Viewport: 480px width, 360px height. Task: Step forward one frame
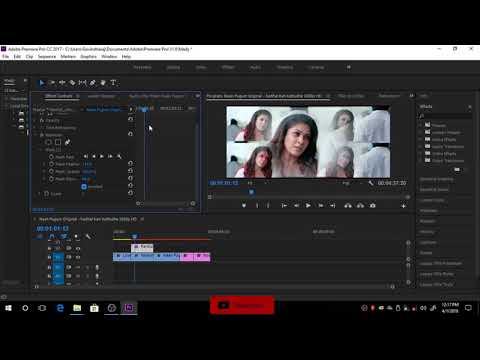tap(320, 206)
